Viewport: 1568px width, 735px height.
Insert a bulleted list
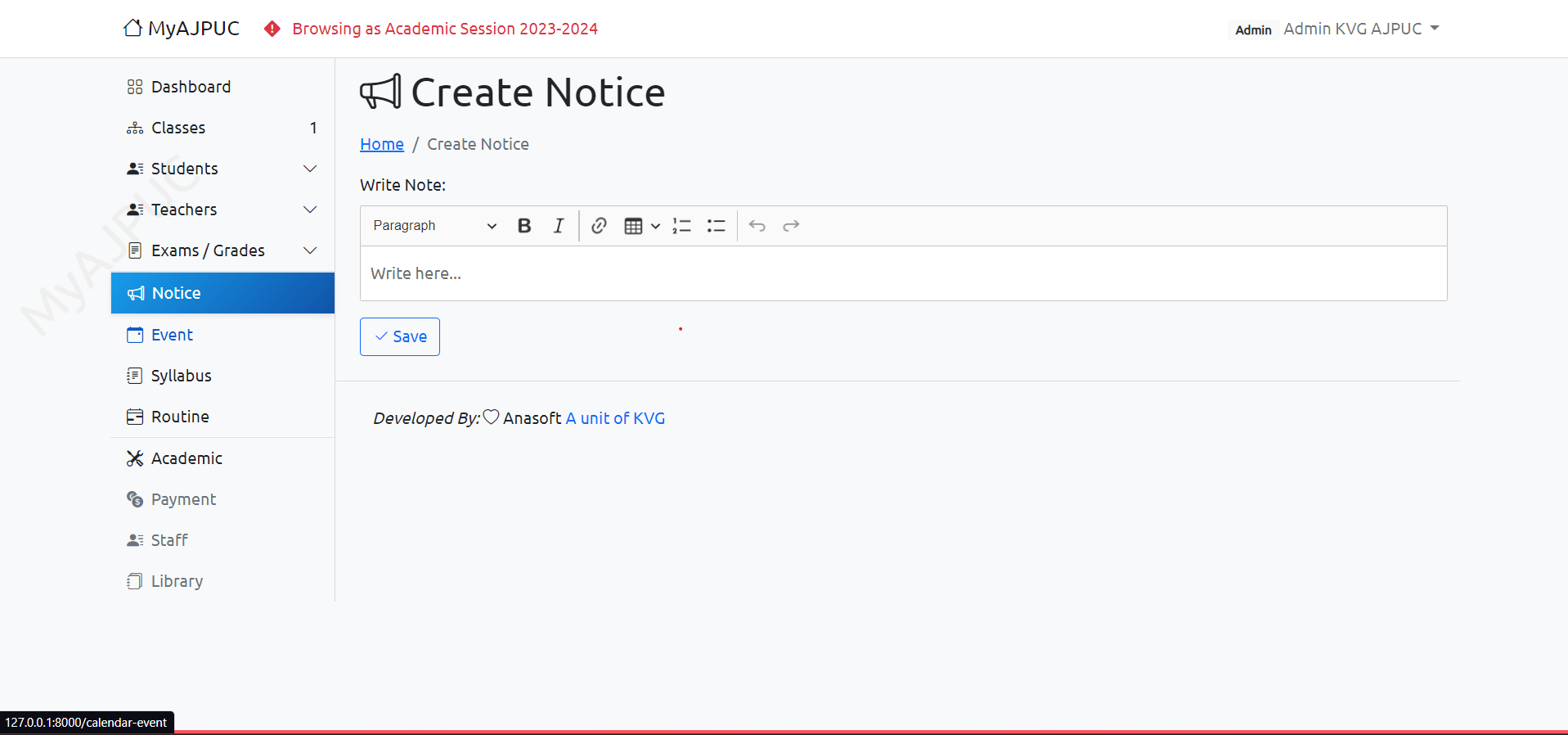716,226
